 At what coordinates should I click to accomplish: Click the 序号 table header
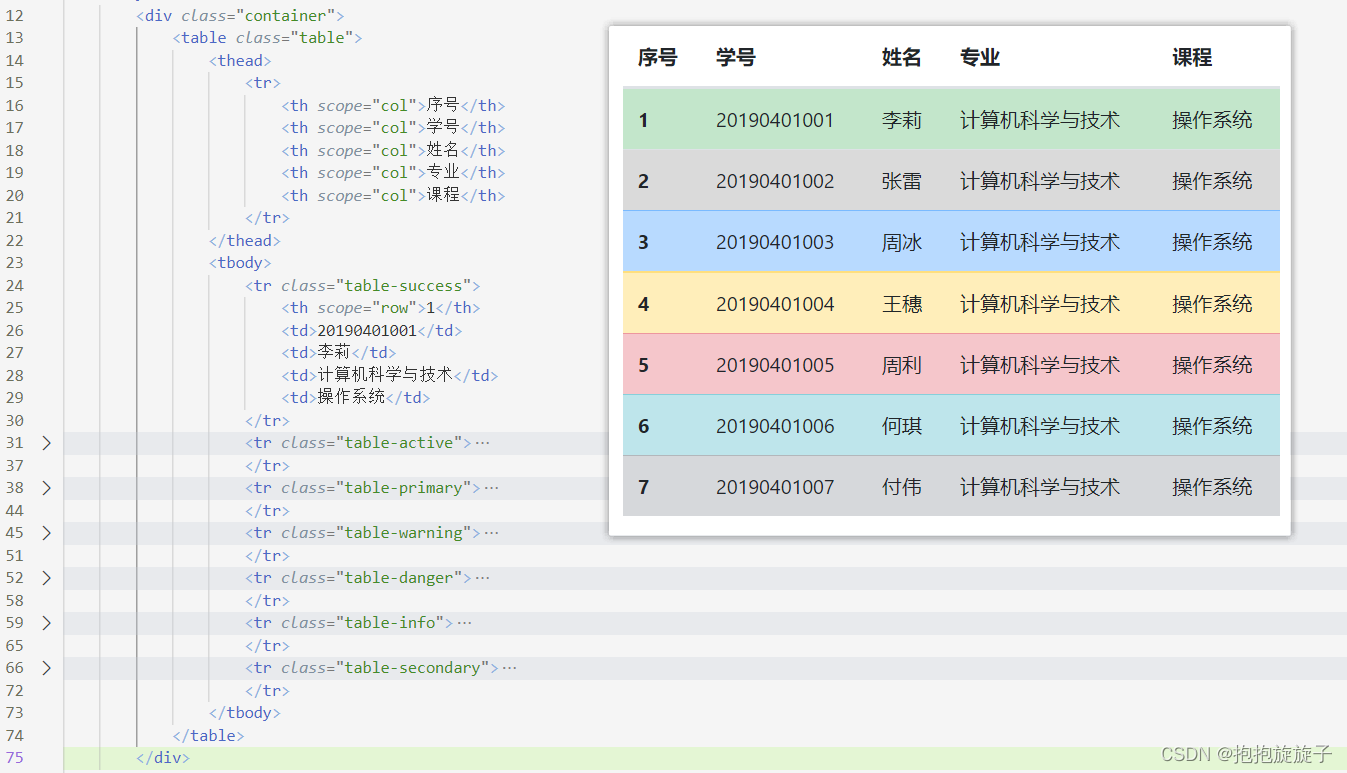657,58
